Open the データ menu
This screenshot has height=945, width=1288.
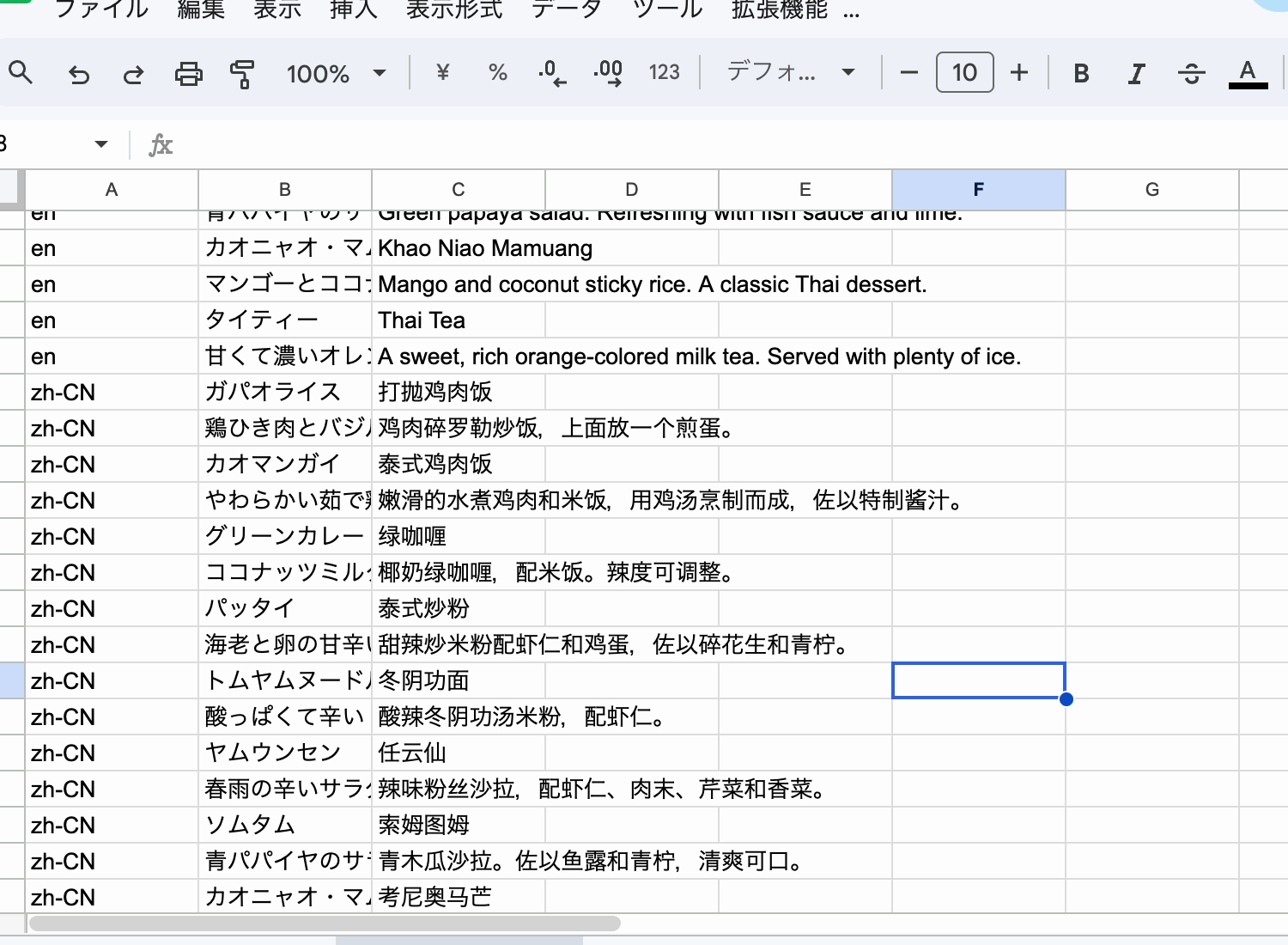(x=567, y=9)
